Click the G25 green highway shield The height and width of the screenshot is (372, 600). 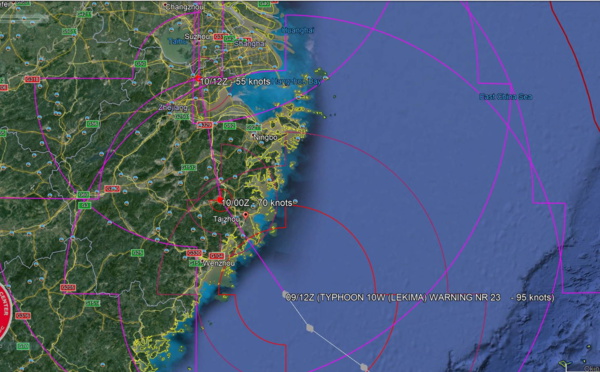click(x=137, y=253)
